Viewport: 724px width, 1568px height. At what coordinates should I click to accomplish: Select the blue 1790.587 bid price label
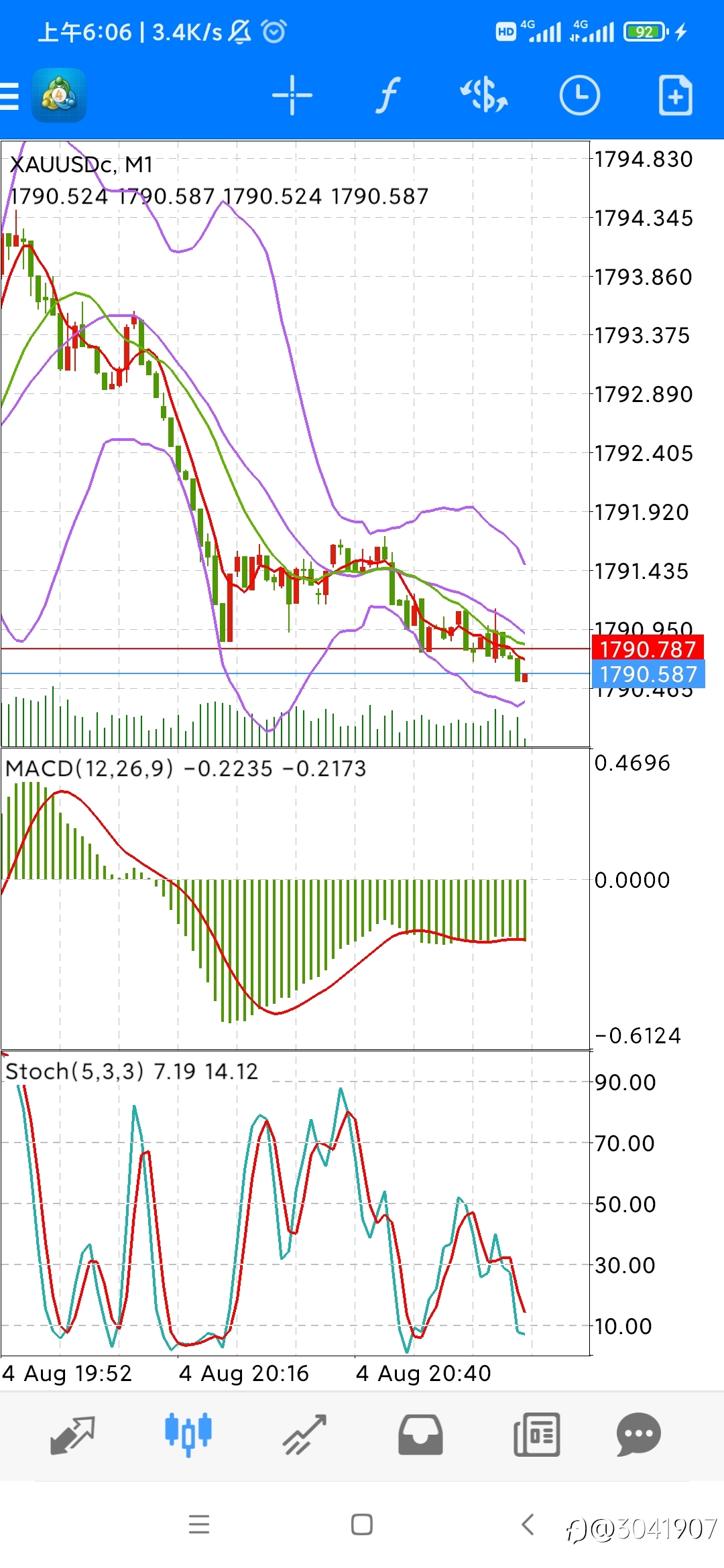pos(648,674)
